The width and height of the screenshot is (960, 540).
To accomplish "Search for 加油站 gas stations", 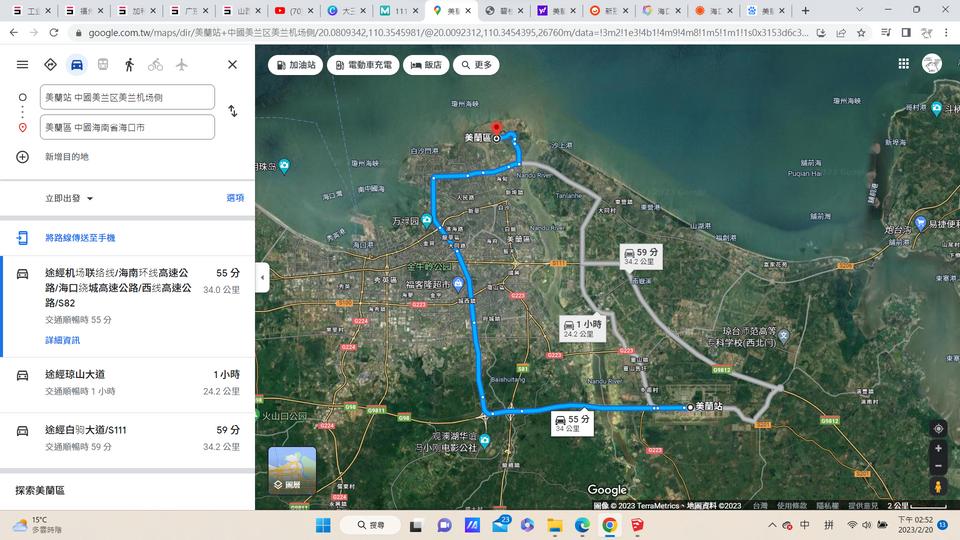I will click(295, 65).
